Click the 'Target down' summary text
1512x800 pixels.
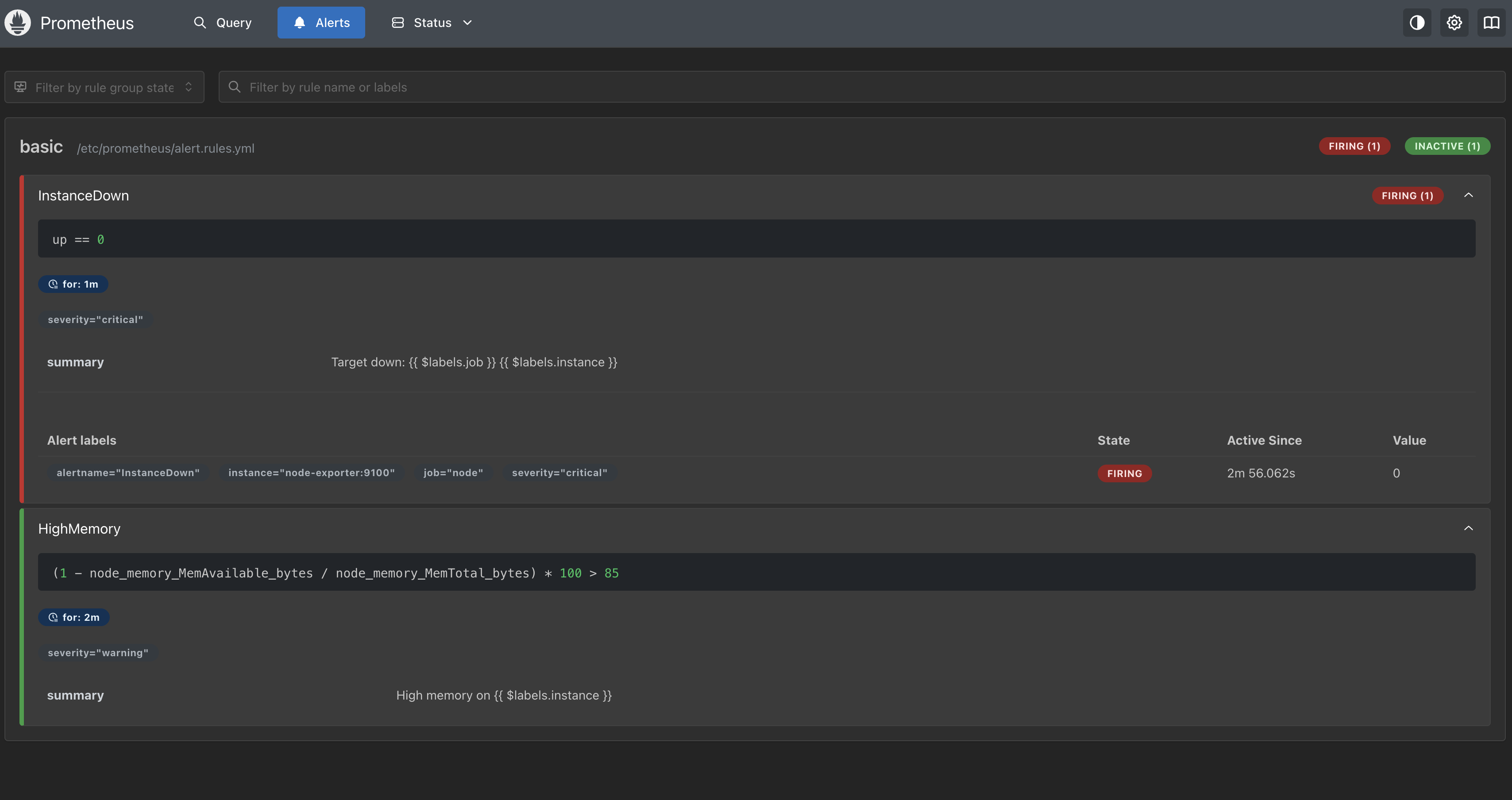pyautogui.click(x=474, y=362)
